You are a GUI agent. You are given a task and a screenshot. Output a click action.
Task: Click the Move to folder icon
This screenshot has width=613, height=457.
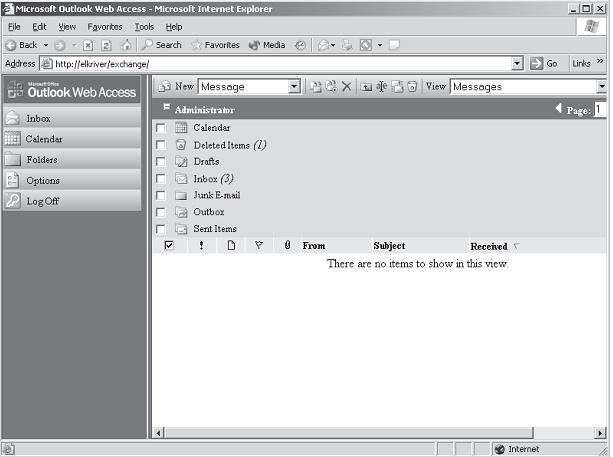[x=315, y=86]
